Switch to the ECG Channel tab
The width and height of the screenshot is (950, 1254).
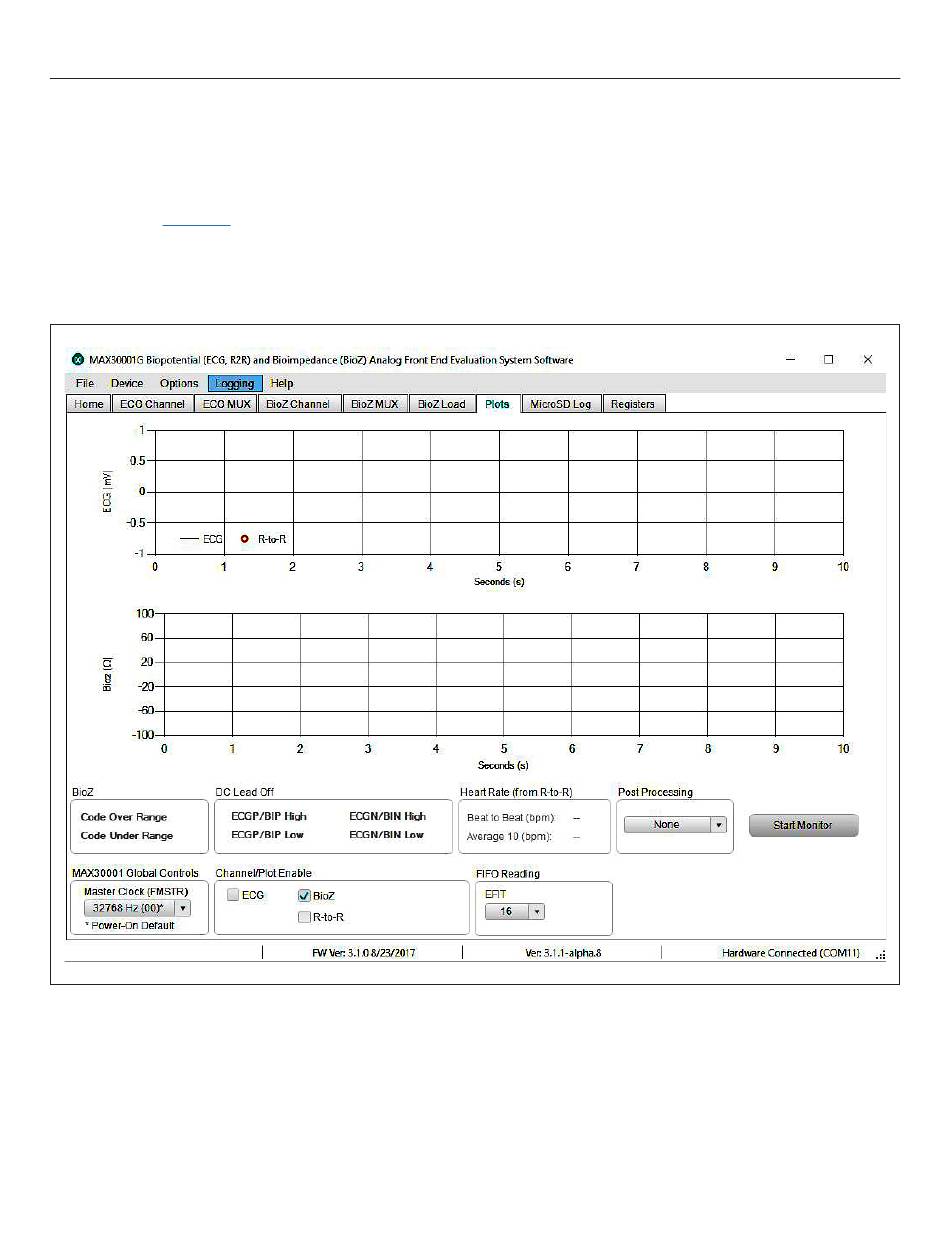[152, 404]
